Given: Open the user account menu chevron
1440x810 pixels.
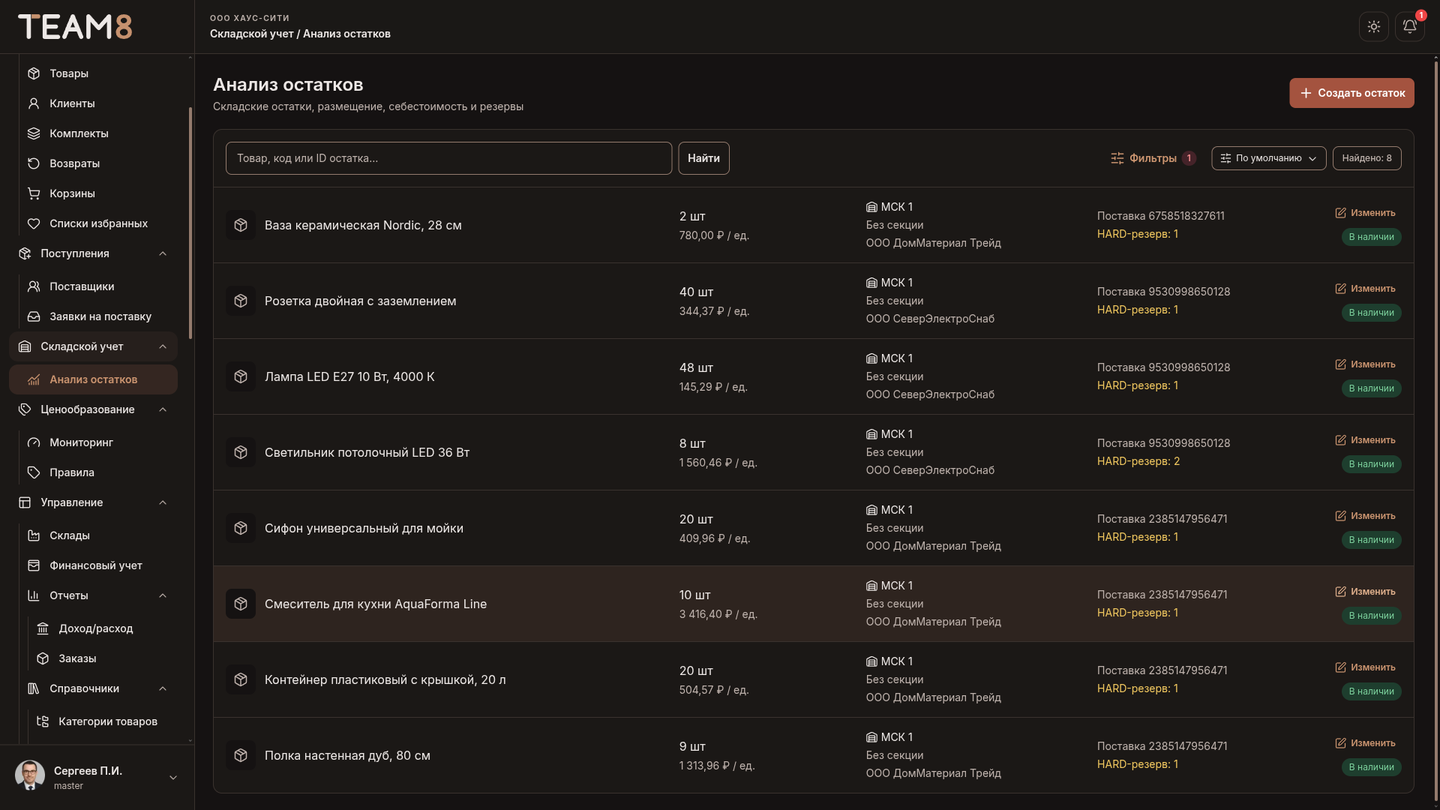Looking at the screenshot, I should coord(173,778).
